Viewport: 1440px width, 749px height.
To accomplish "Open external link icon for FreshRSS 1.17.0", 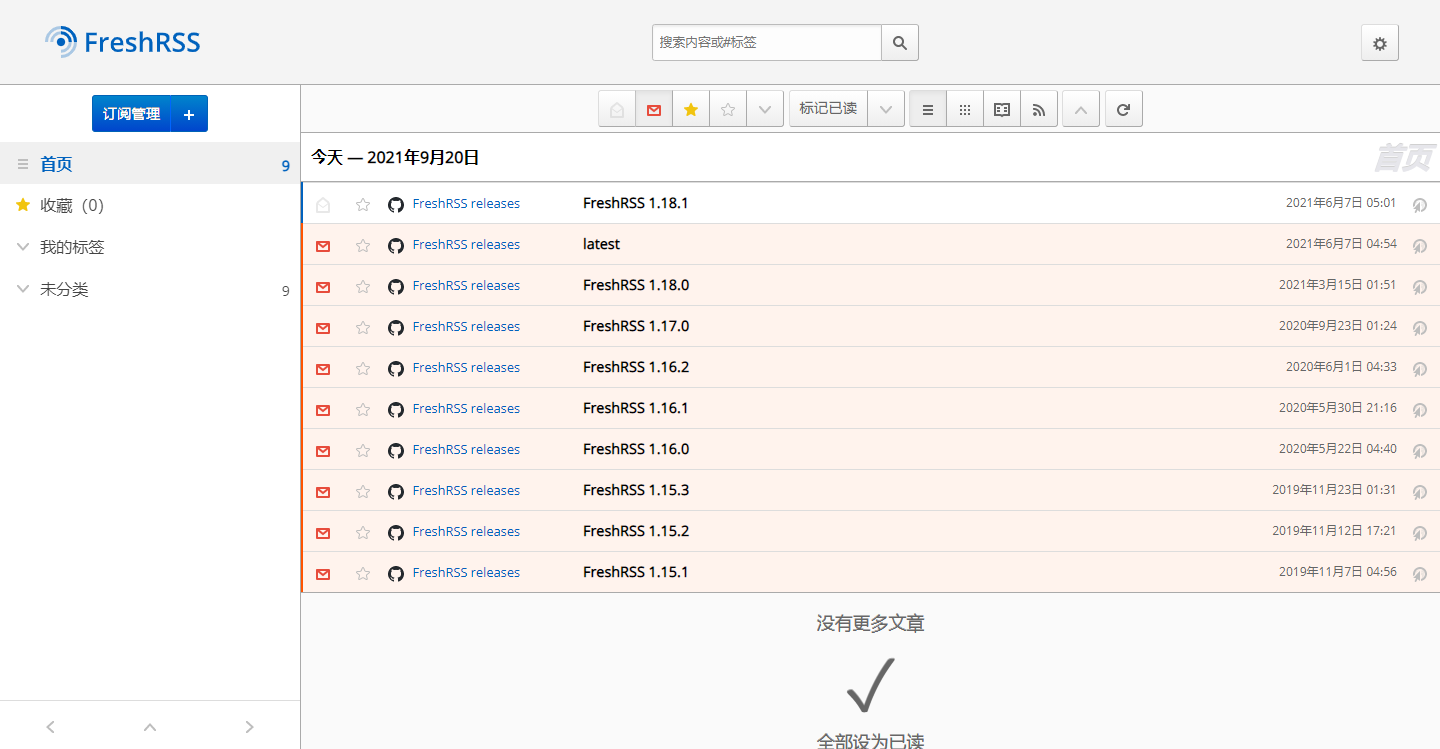I will click(1419, 328).
